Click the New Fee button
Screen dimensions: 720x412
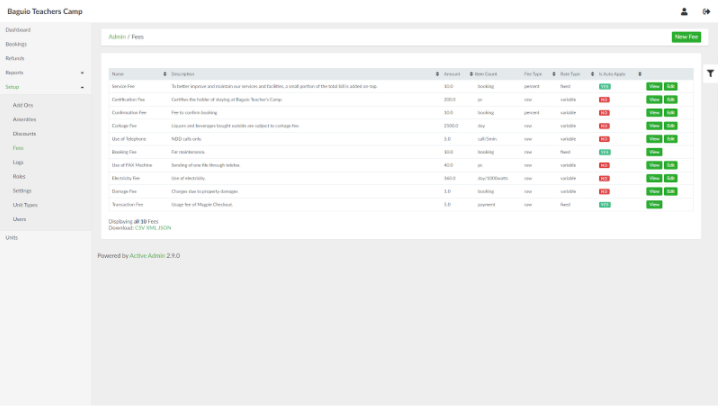click(686, 37)
